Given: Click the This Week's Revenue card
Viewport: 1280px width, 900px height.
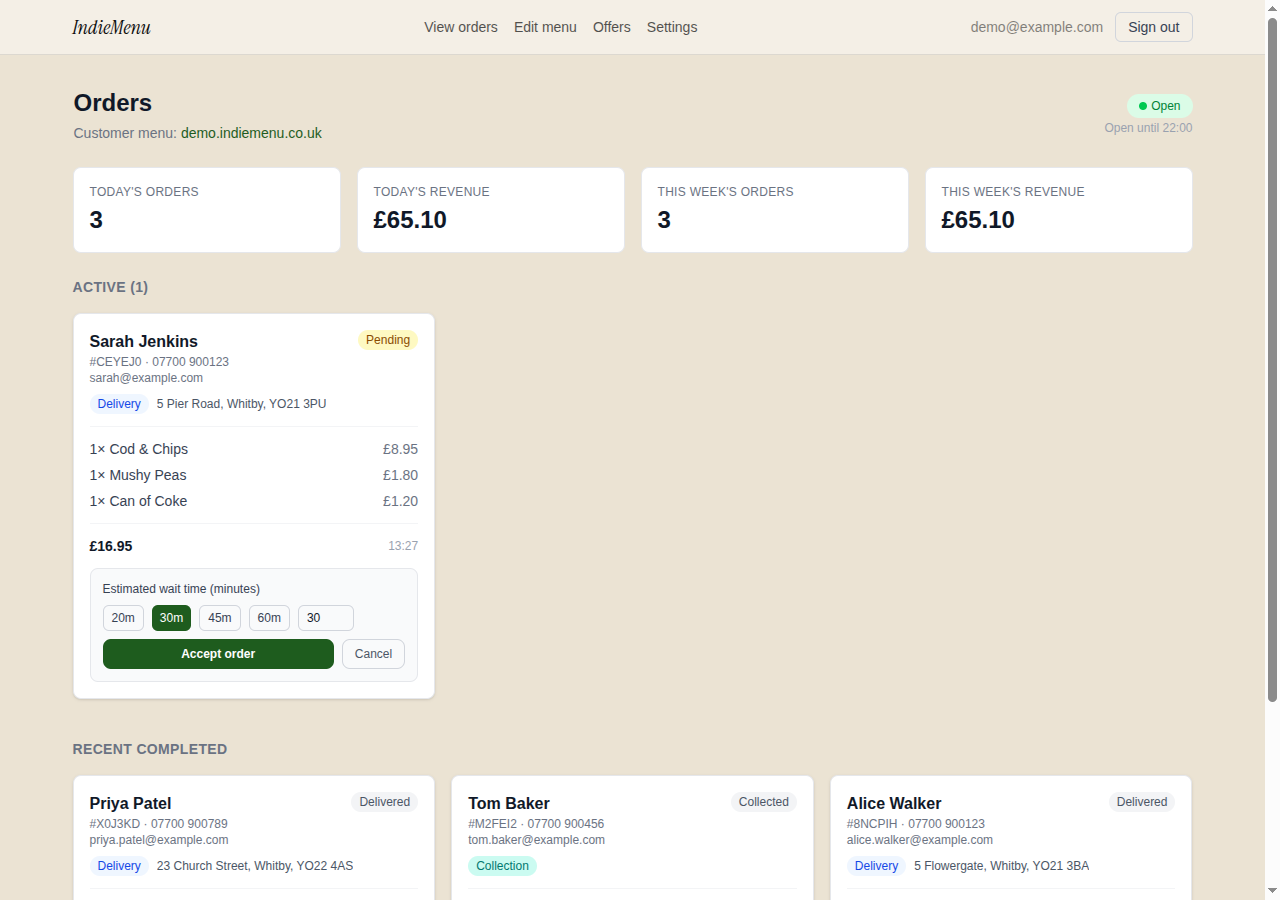Looking at the screenshot, I should (1059, 210).
